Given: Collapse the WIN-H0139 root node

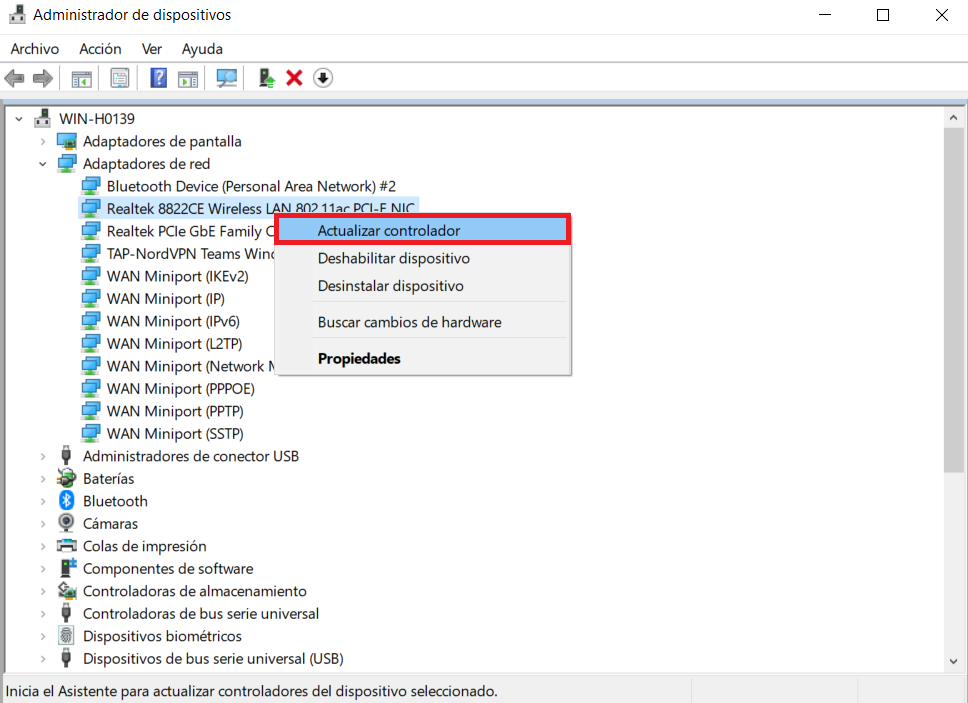Looking at the screenshot, I should pos(19,119).
